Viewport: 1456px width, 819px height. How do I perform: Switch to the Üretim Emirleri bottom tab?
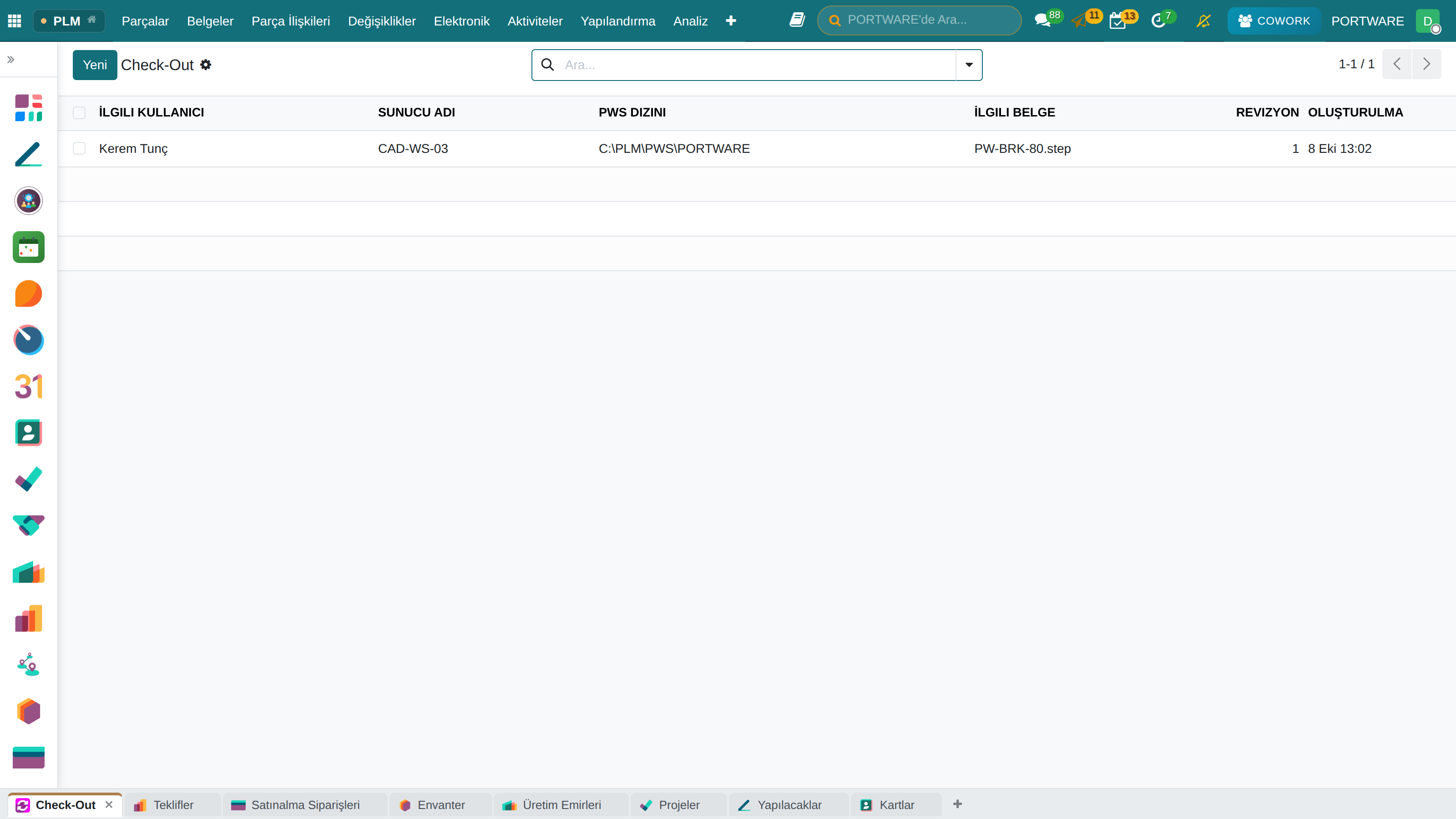(x=561, y=805)
